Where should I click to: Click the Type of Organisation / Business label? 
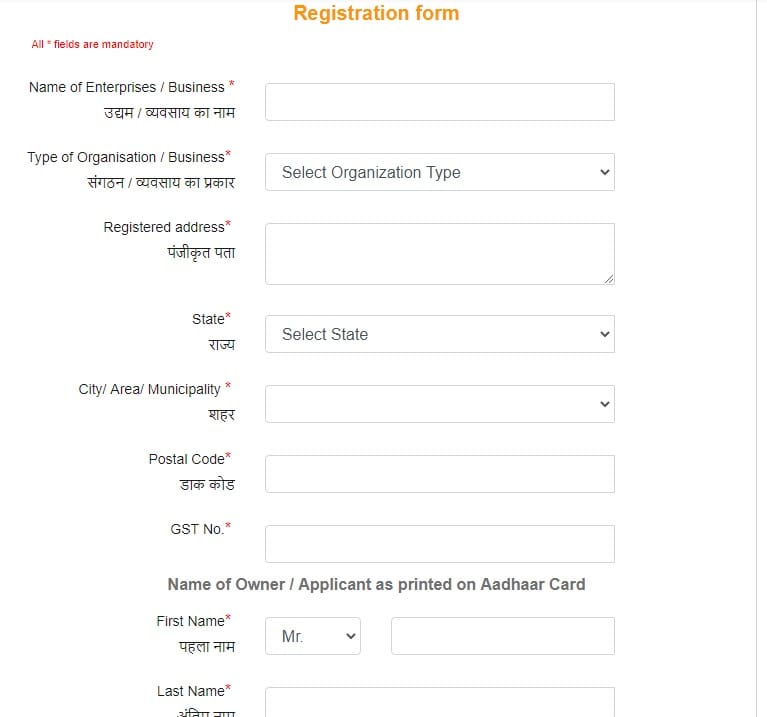tap(126, 157)
